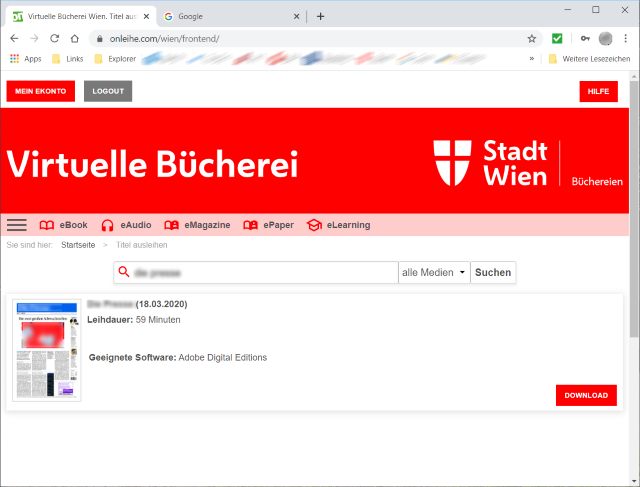640x487 pixels.
Task: Bookmark this page with the star icon
Action: [x=531, y=39]
